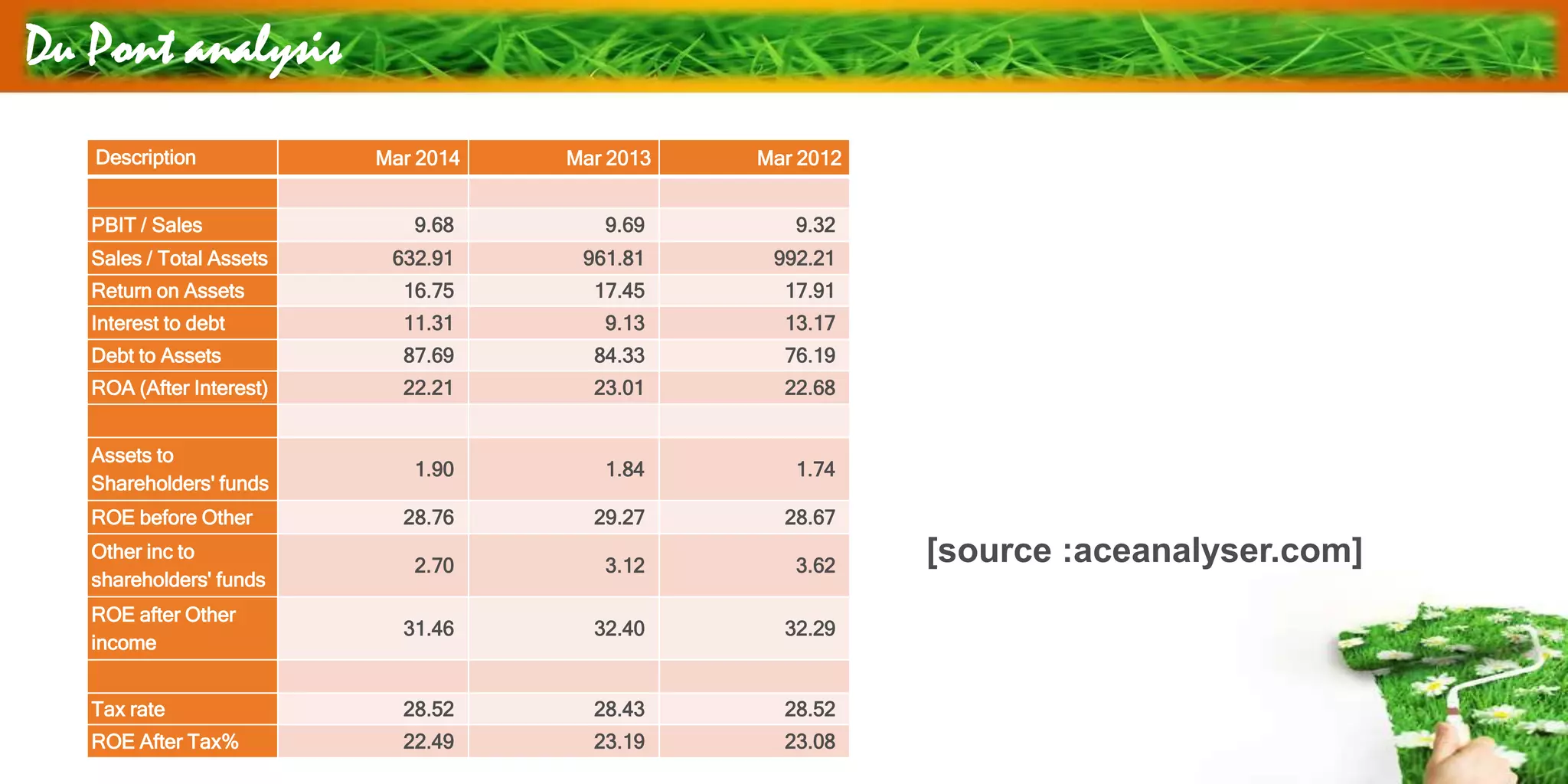
Task: Select Other inc value 2.70
Action: 434,566
